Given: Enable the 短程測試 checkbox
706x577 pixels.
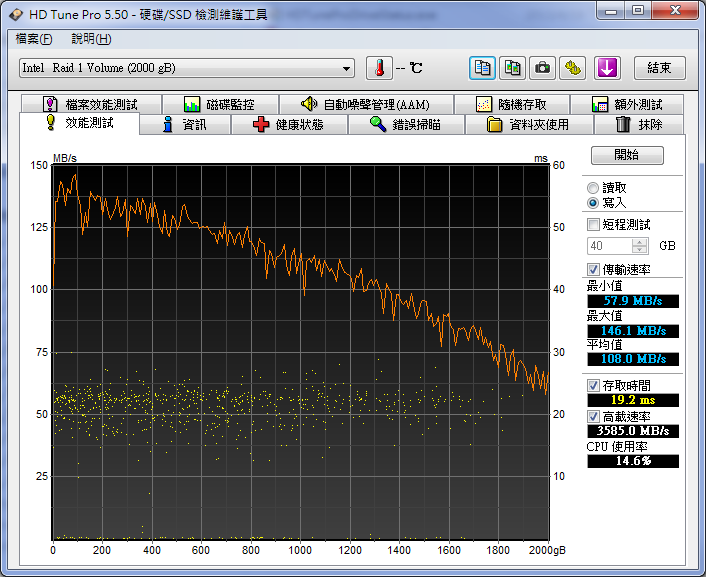Looking at the screenshot, I should [593, 224].
